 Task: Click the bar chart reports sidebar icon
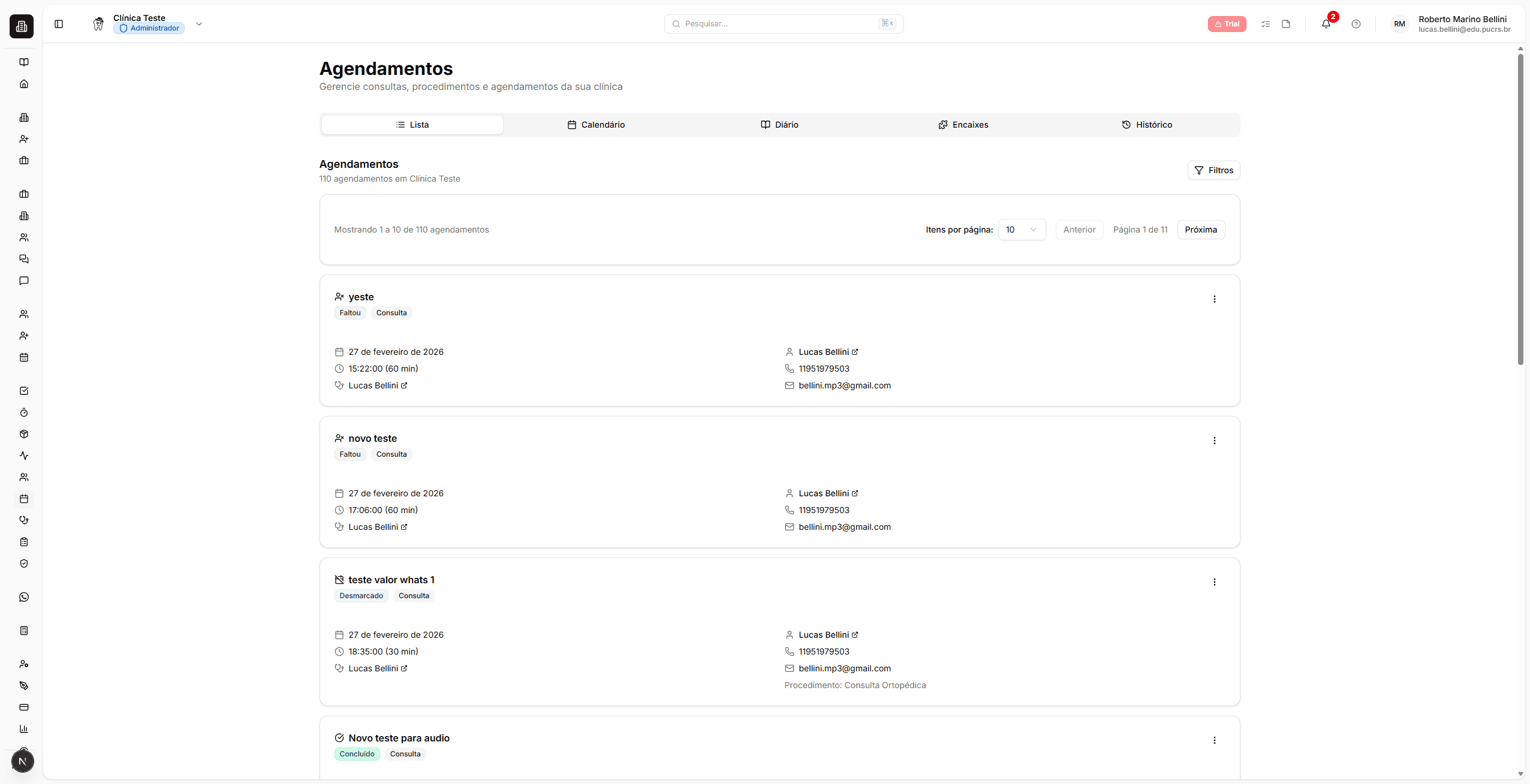coord(24,729)
